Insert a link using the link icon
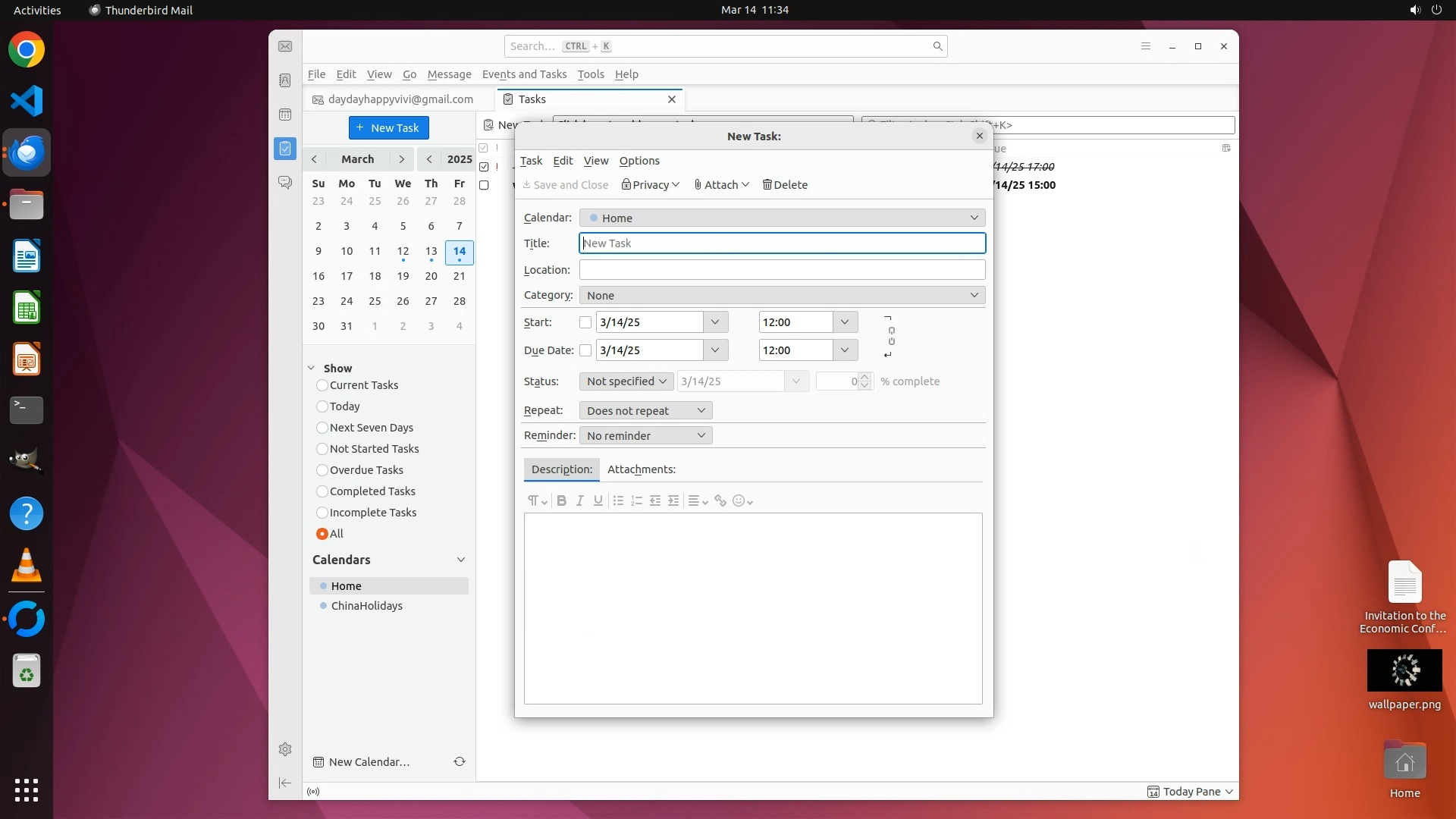Viewport: 1456px width, 819px height. 720,500
